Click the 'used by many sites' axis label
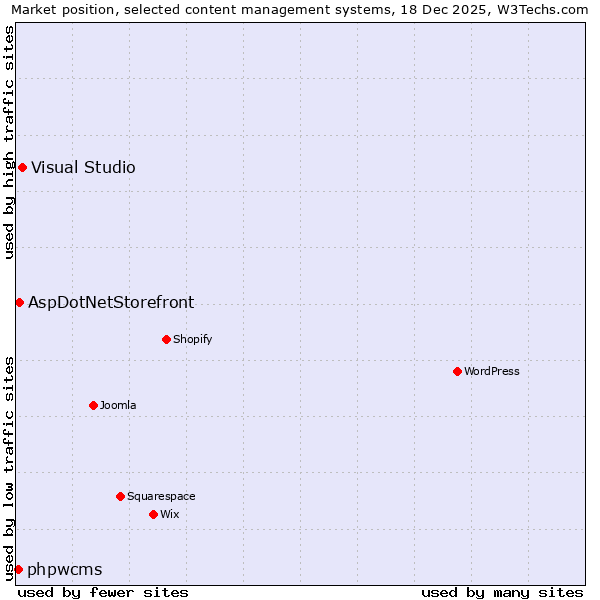600x600 pixels. click(502, 592)
